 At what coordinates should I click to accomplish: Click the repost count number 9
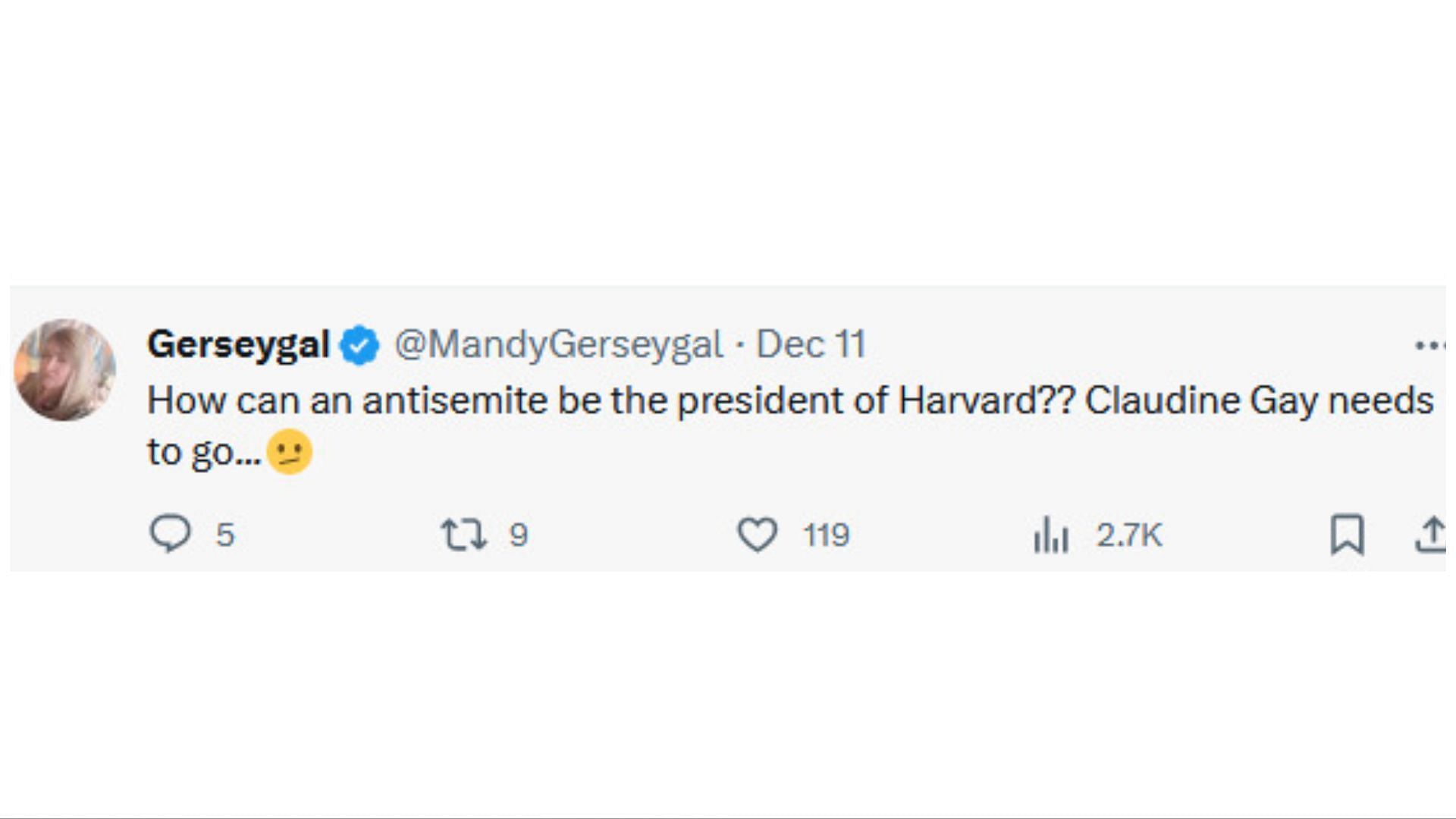coord(519,535)
